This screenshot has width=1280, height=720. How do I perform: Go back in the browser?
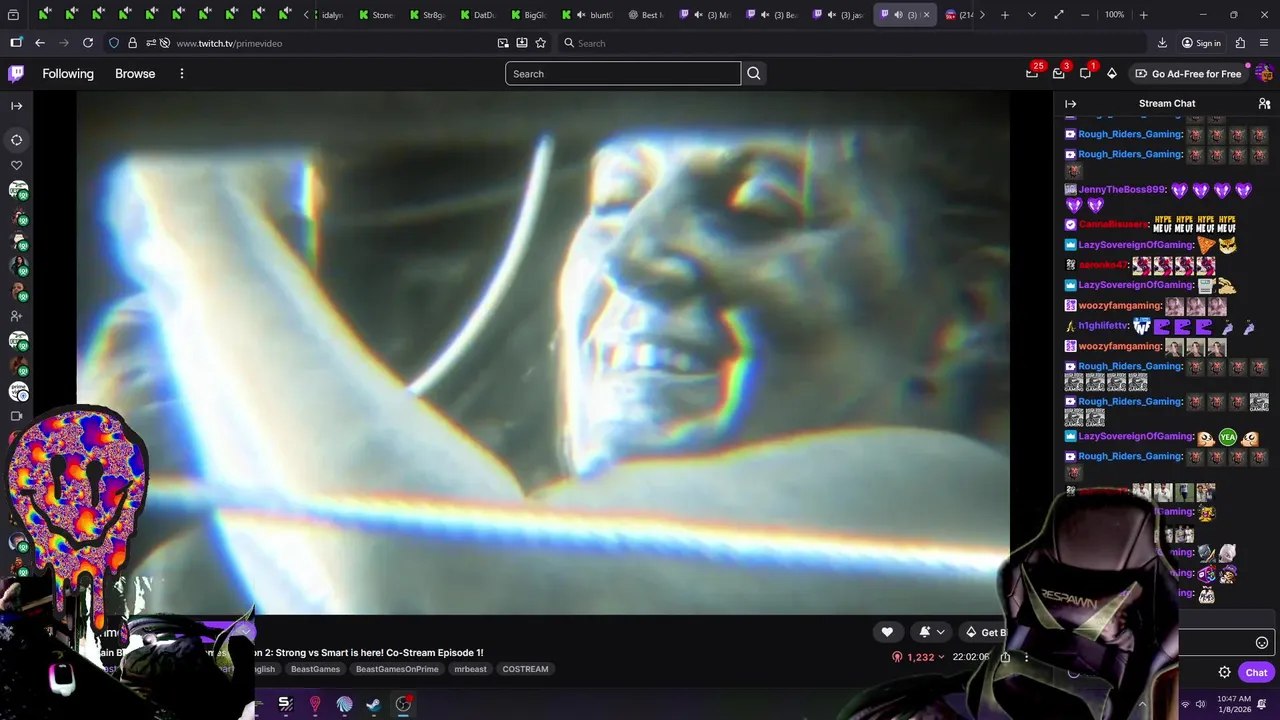[40, 43]
